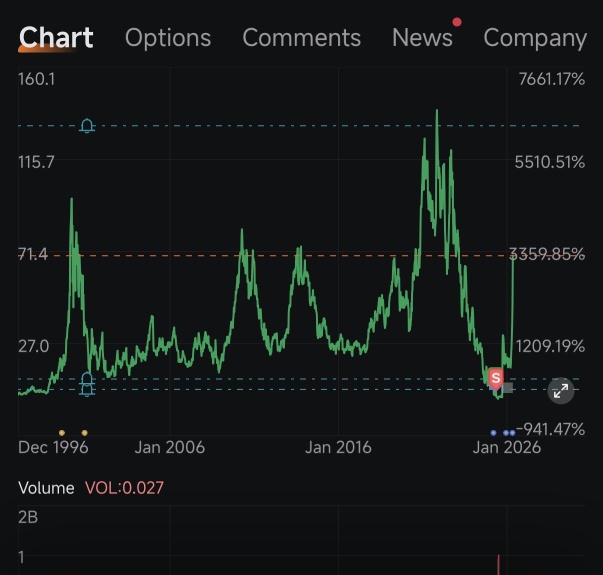The image size is (603, 575).
Task: Tap the topmost price alert bell icon
Action: coord(87,126)
